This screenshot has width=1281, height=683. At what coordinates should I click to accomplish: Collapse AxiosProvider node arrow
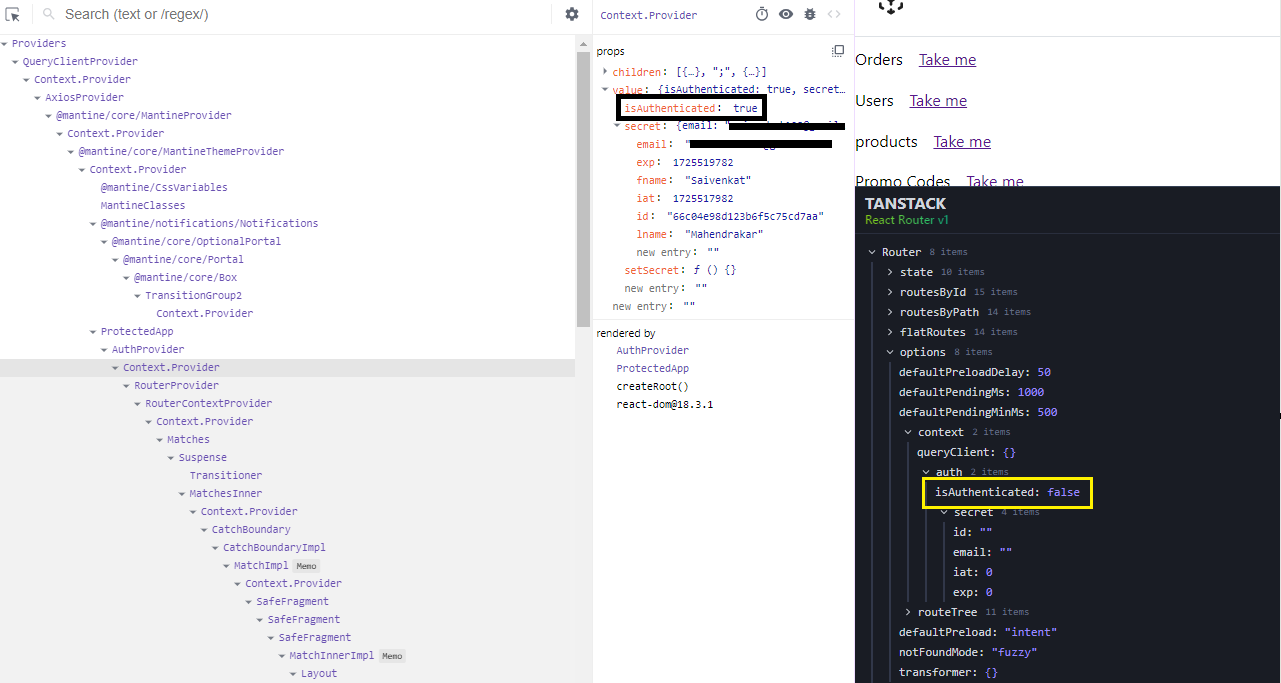pos(38,98)
